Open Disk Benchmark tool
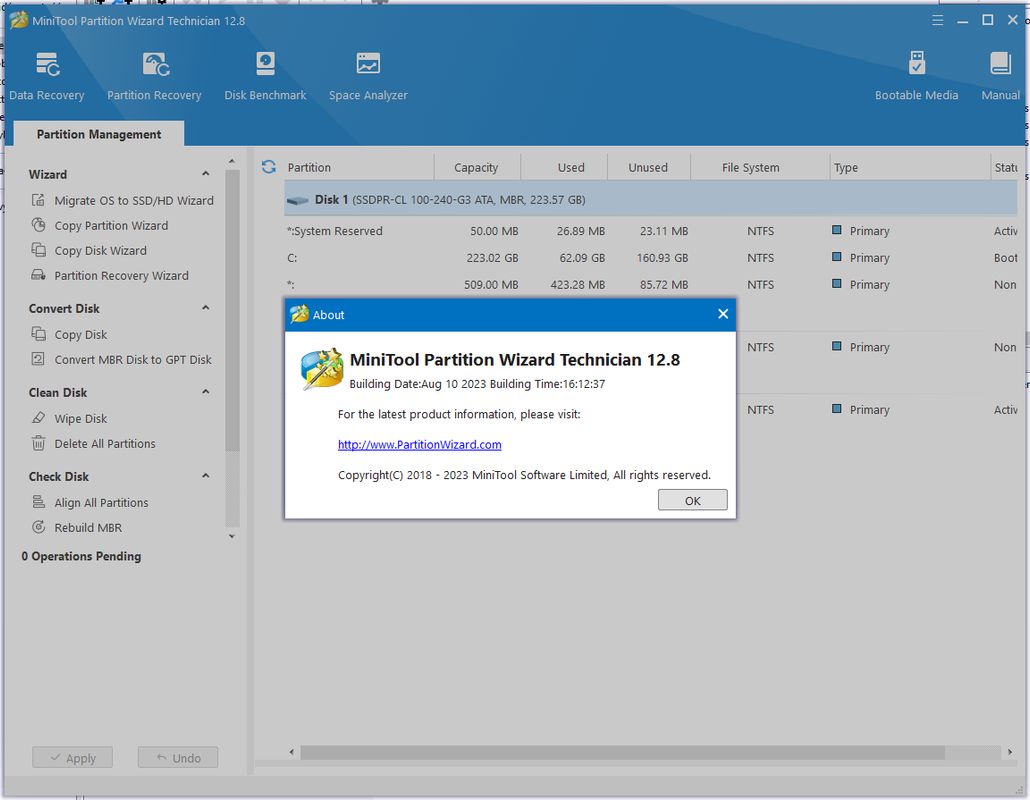 pyautogui.click(x=265, y=76)
